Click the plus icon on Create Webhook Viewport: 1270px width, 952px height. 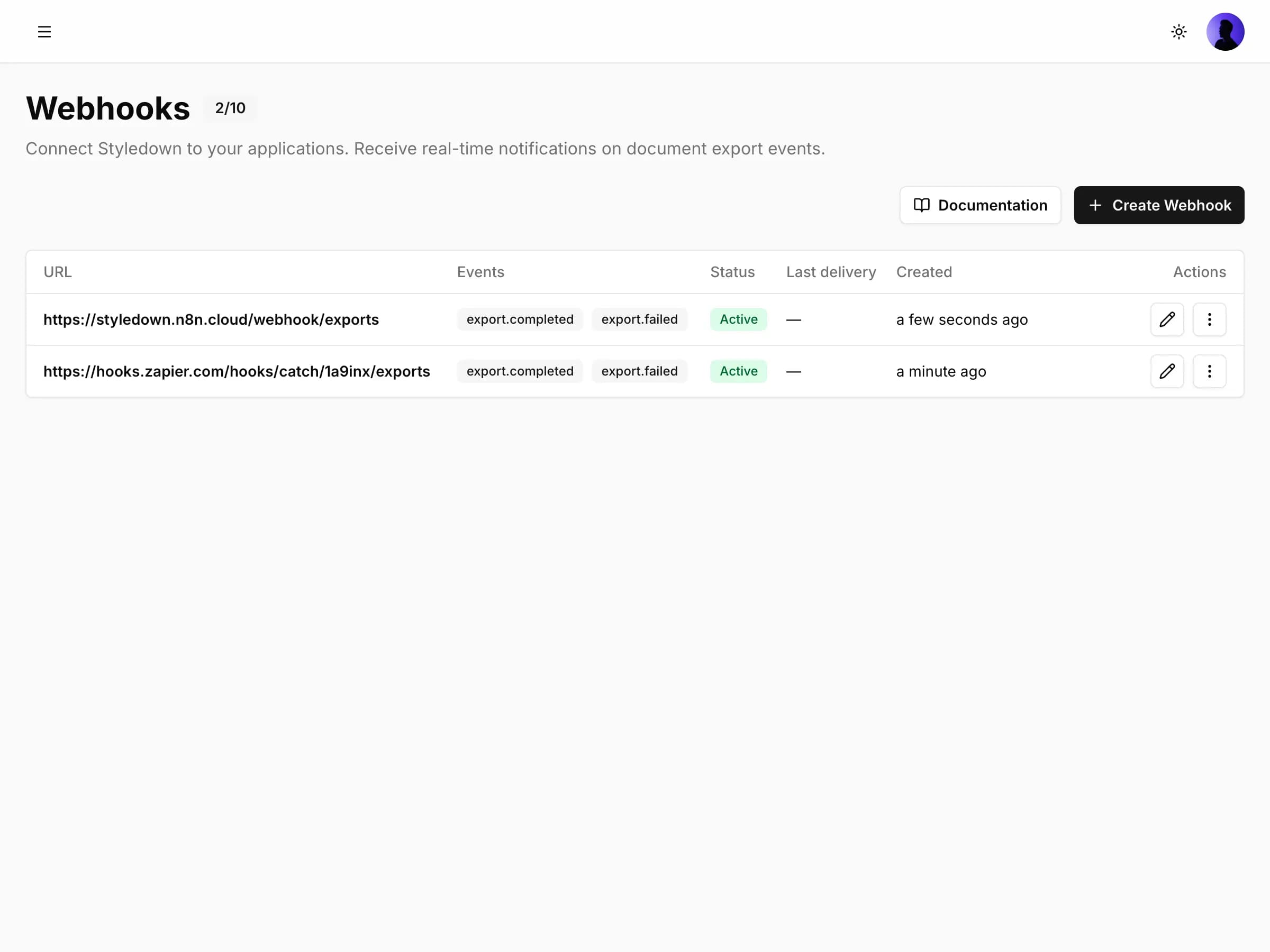[1095, 205]
